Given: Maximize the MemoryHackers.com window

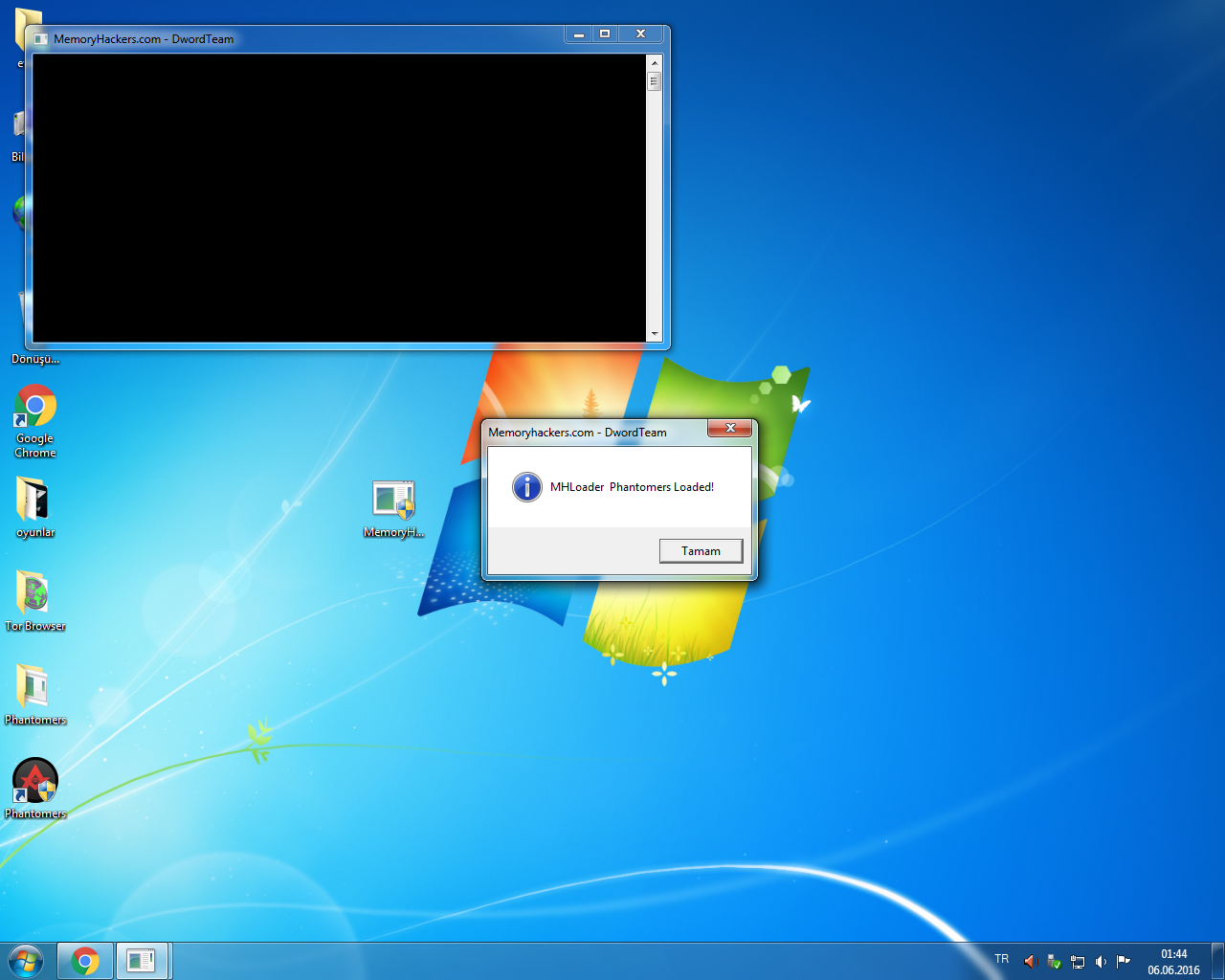Looking at the screenshot, I should (605, 33).
